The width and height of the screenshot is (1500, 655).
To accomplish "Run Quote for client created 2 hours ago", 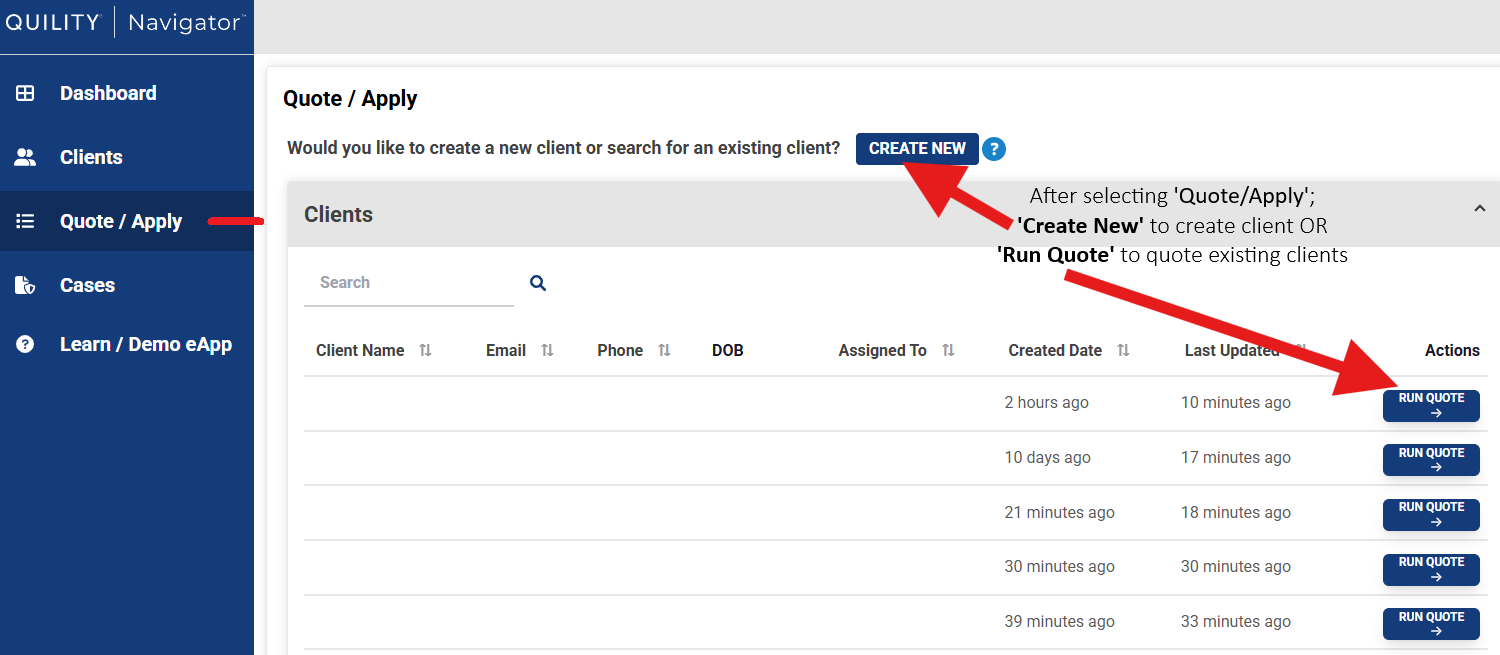I will pyautogui.click(x=1431, y=405).
